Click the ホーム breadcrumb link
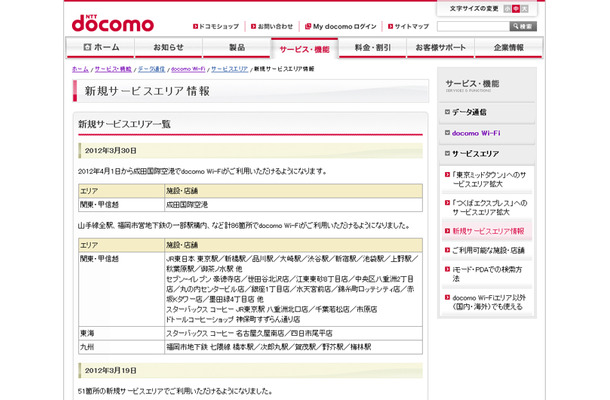 (x=80, y=69)
